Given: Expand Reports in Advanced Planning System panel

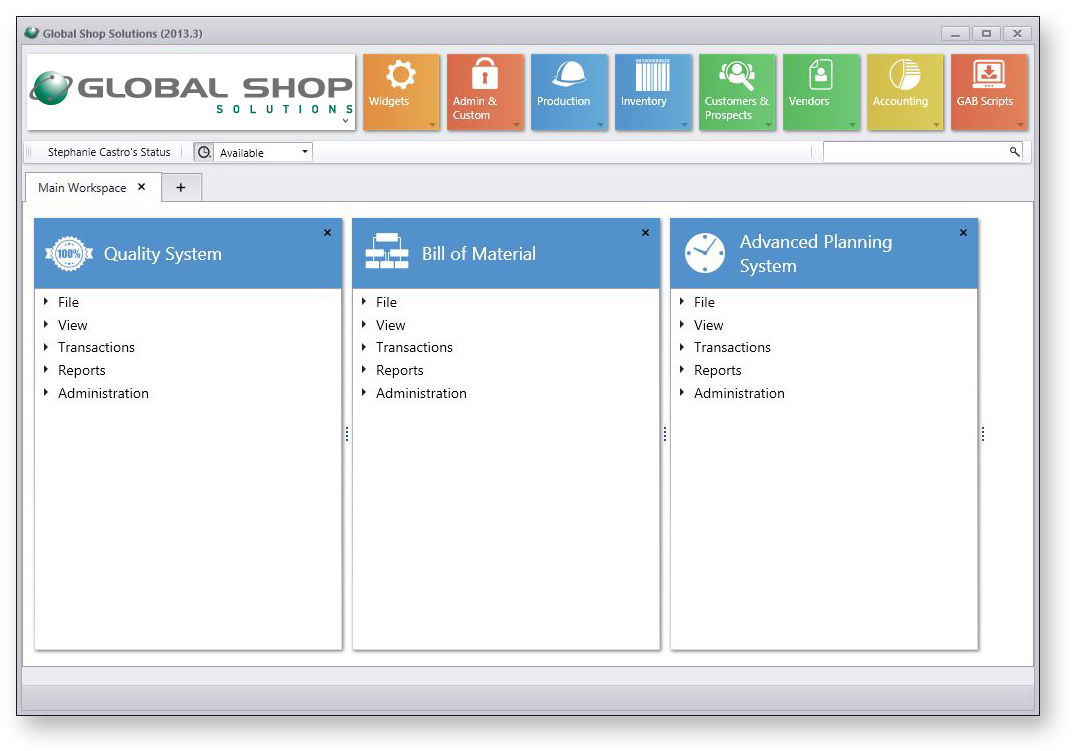Looking at the screenshot, I should click(717, 371).
